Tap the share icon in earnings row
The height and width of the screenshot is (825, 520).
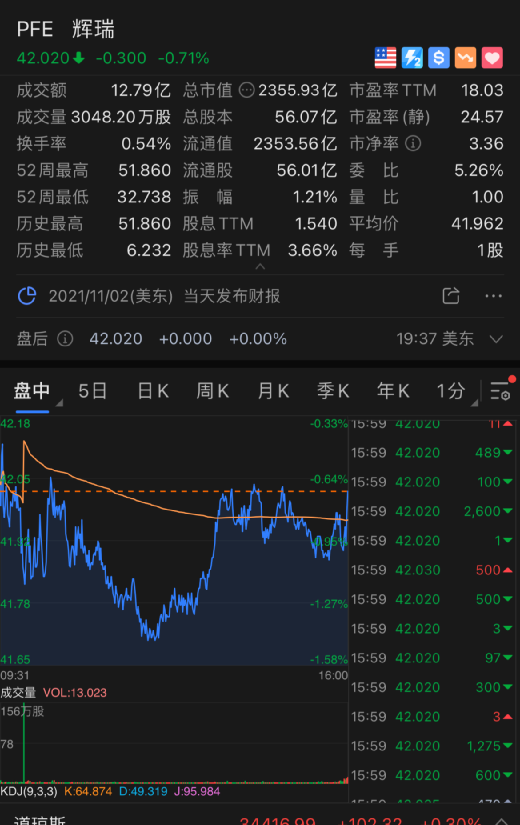451,296
